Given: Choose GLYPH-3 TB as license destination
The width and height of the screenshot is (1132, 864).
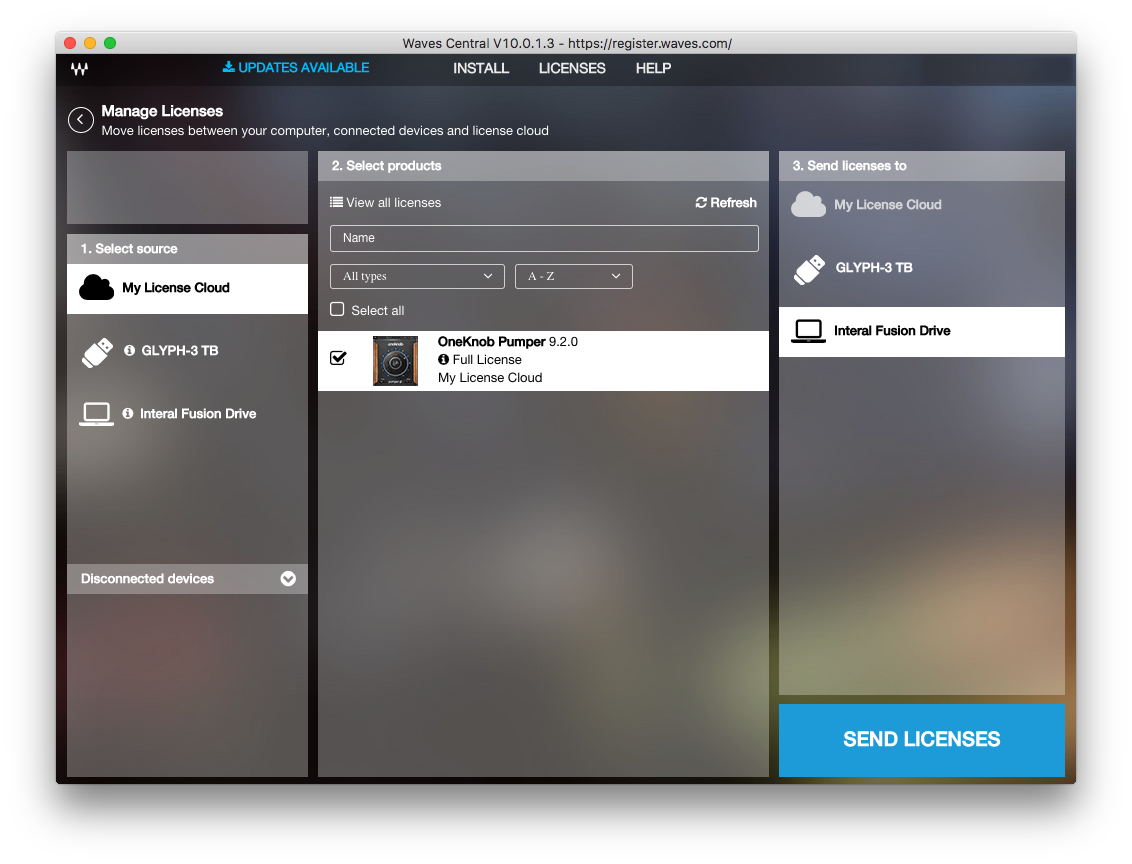Looking at the screenshot, I should pyautogui.click(x=922, y=268).
